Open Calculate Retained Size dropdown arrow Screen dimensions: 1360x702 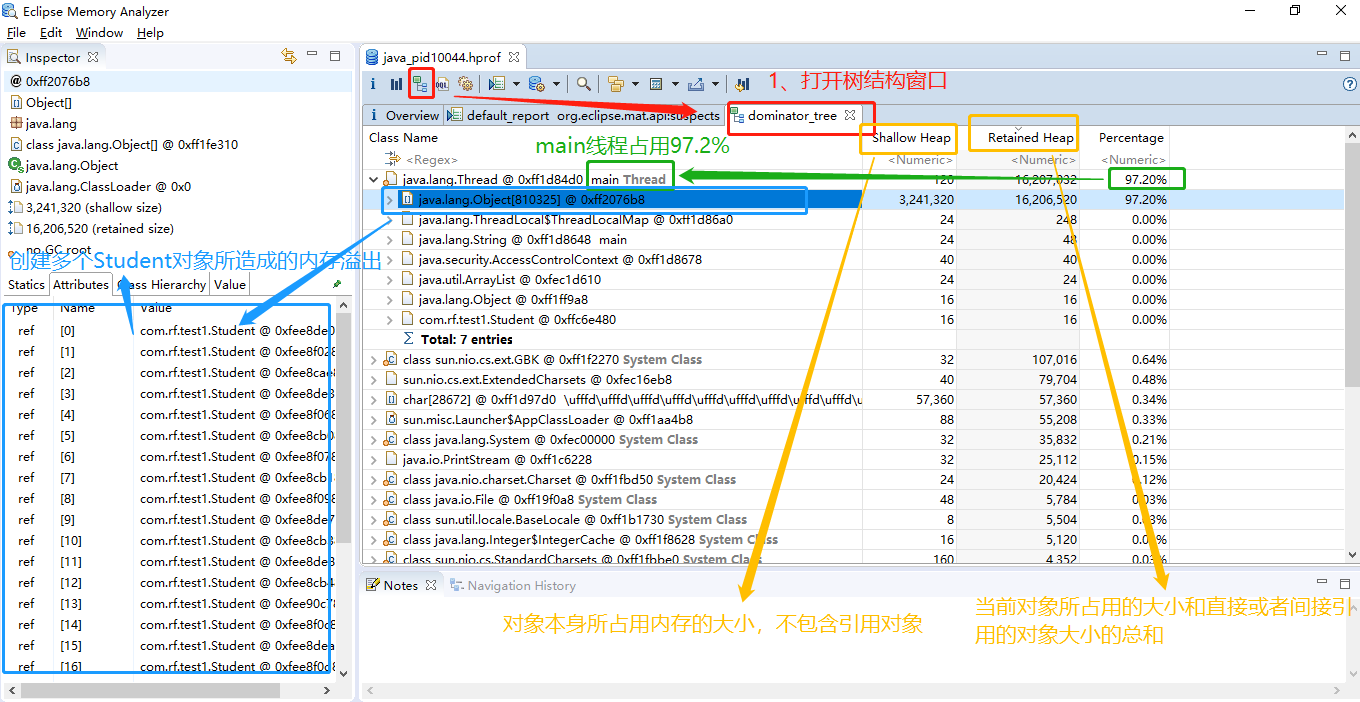click(675, 84)
